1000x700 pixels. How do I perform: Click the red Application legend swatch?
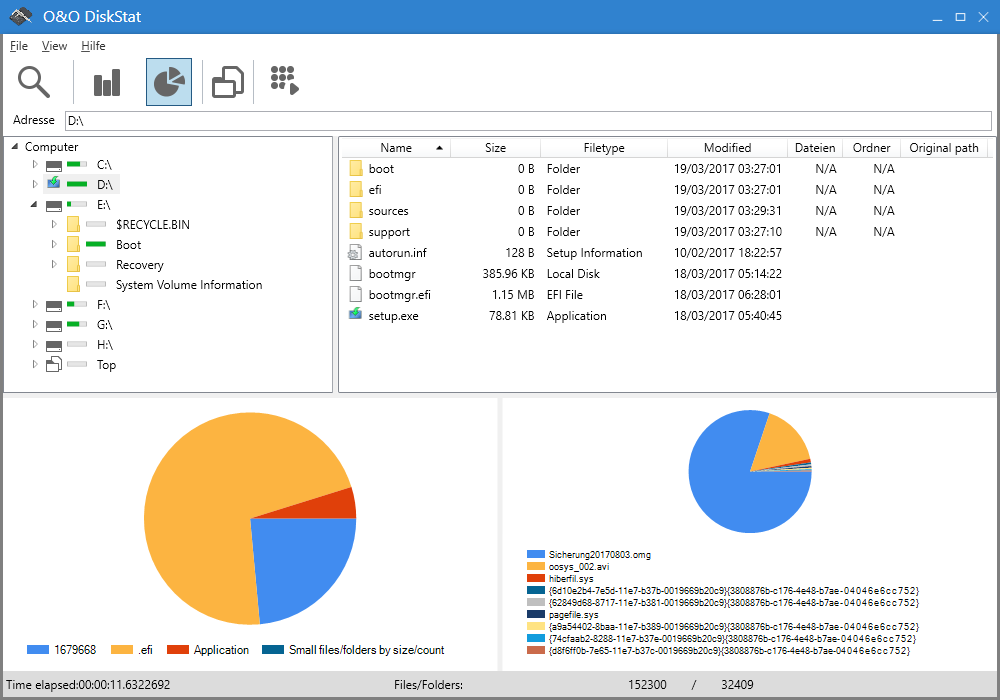178,650
